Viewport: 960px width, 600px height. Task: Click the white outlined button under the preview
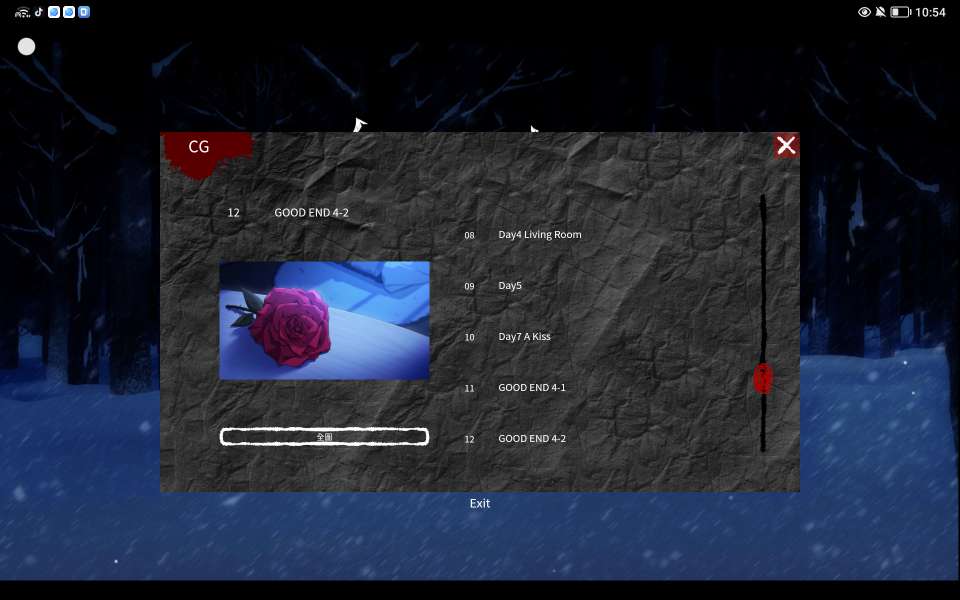coord(324,437)
